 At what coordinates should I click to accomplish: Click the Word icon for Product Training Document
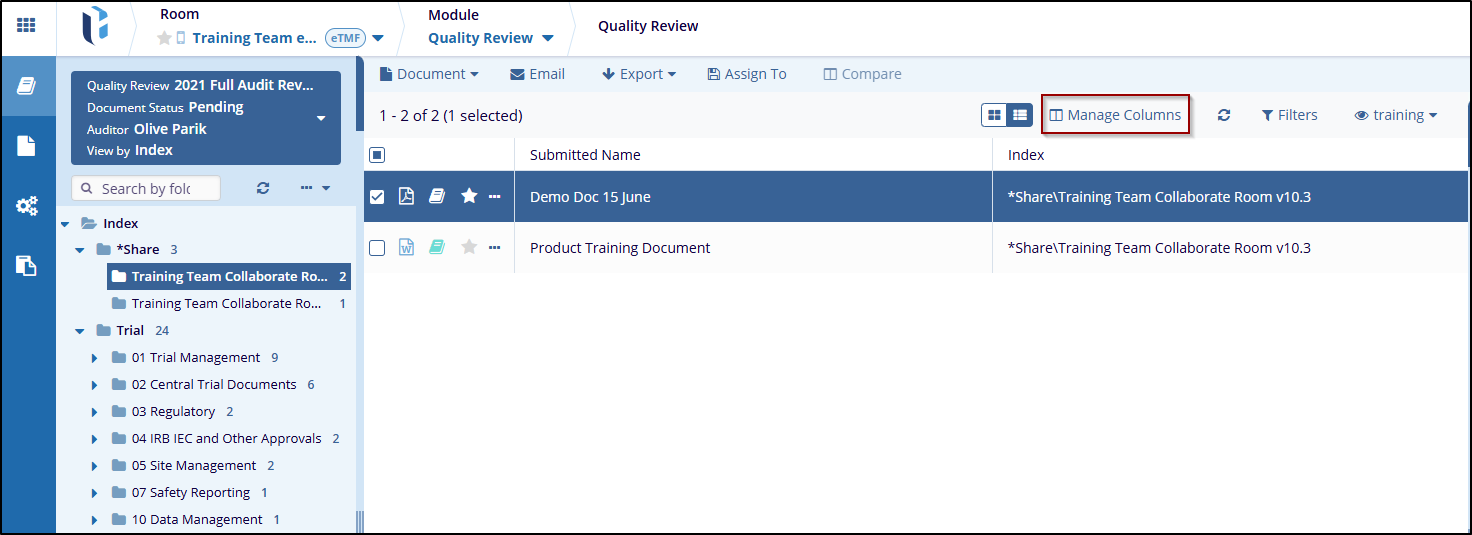pyautogui.click(x=406, y=248)
